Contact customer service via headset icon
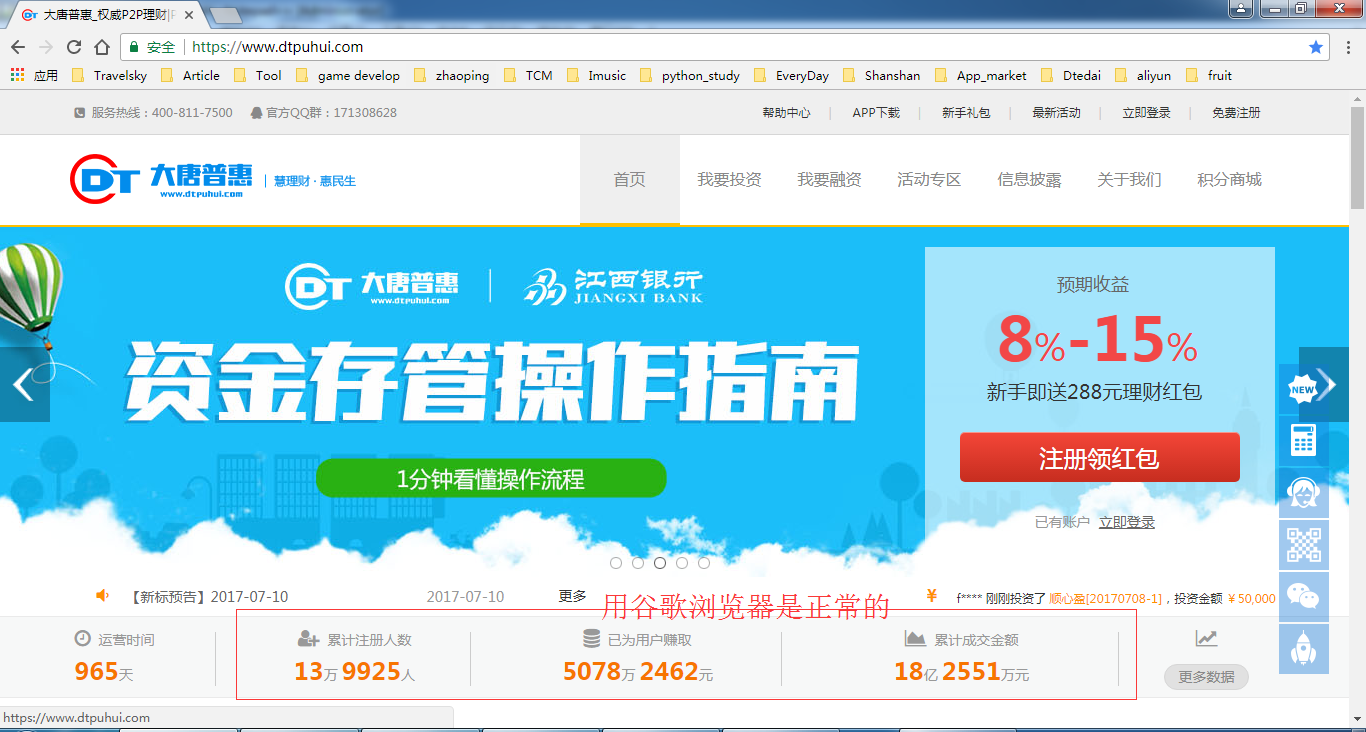This screenshot has width=1366, height=732. pyautogui.click(x=1303, y=492)
